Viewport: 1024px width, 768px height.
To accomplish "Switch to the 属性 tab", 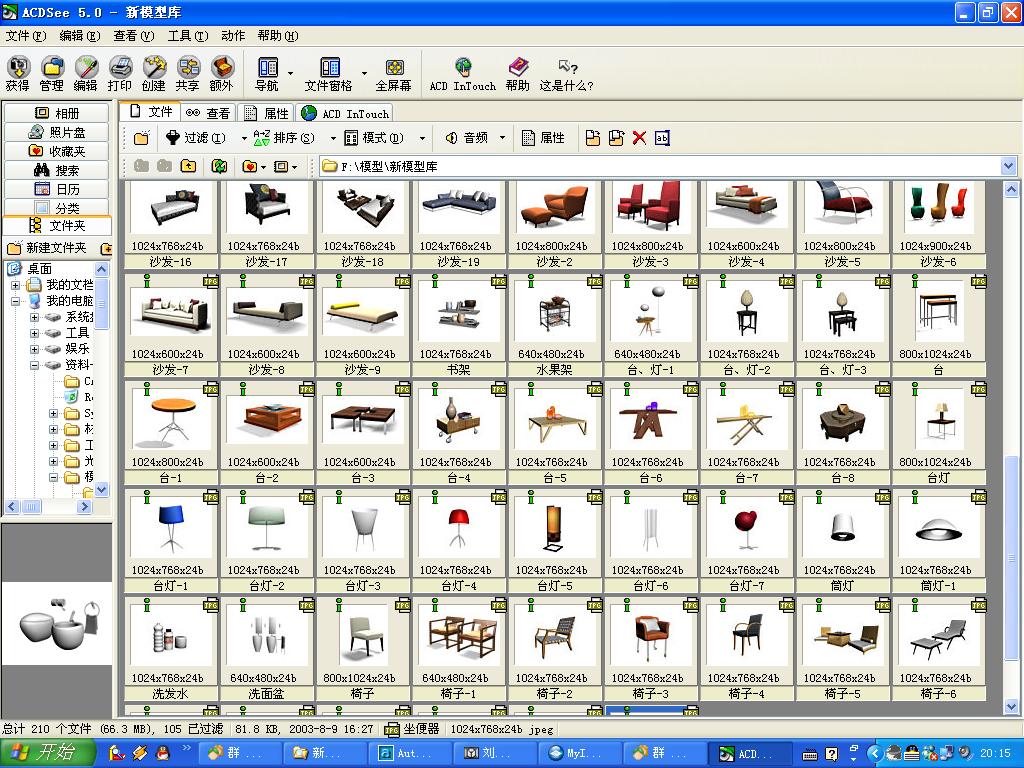I will coord(266,113).
